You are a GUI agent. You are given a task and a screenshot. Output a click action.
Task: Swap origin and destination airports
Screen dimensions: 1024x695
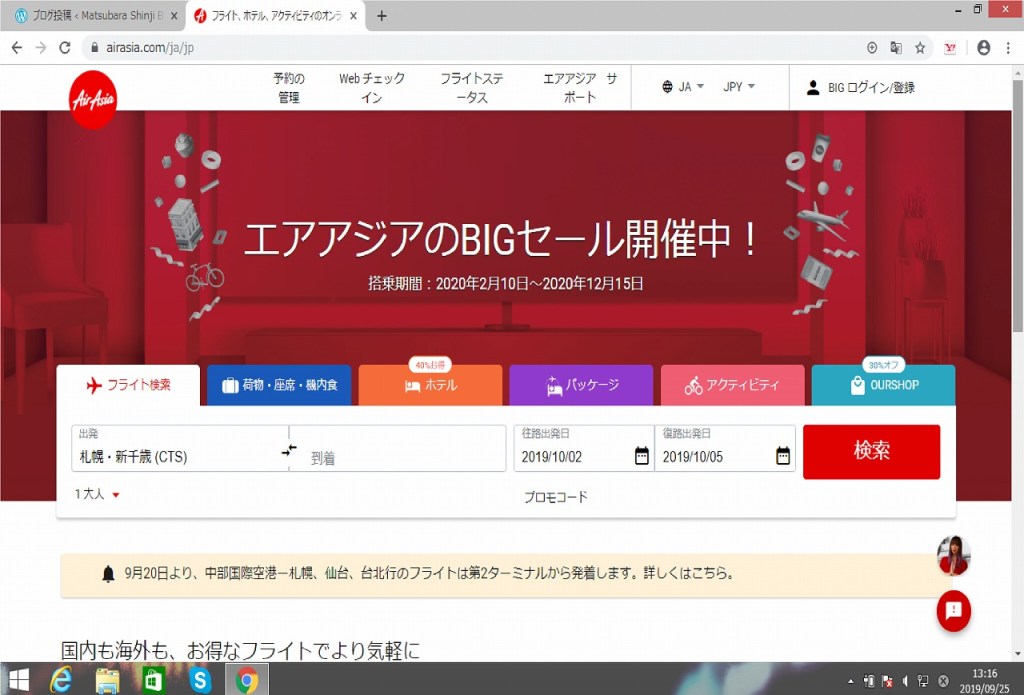pyautogui.click(x=289, y=450)
